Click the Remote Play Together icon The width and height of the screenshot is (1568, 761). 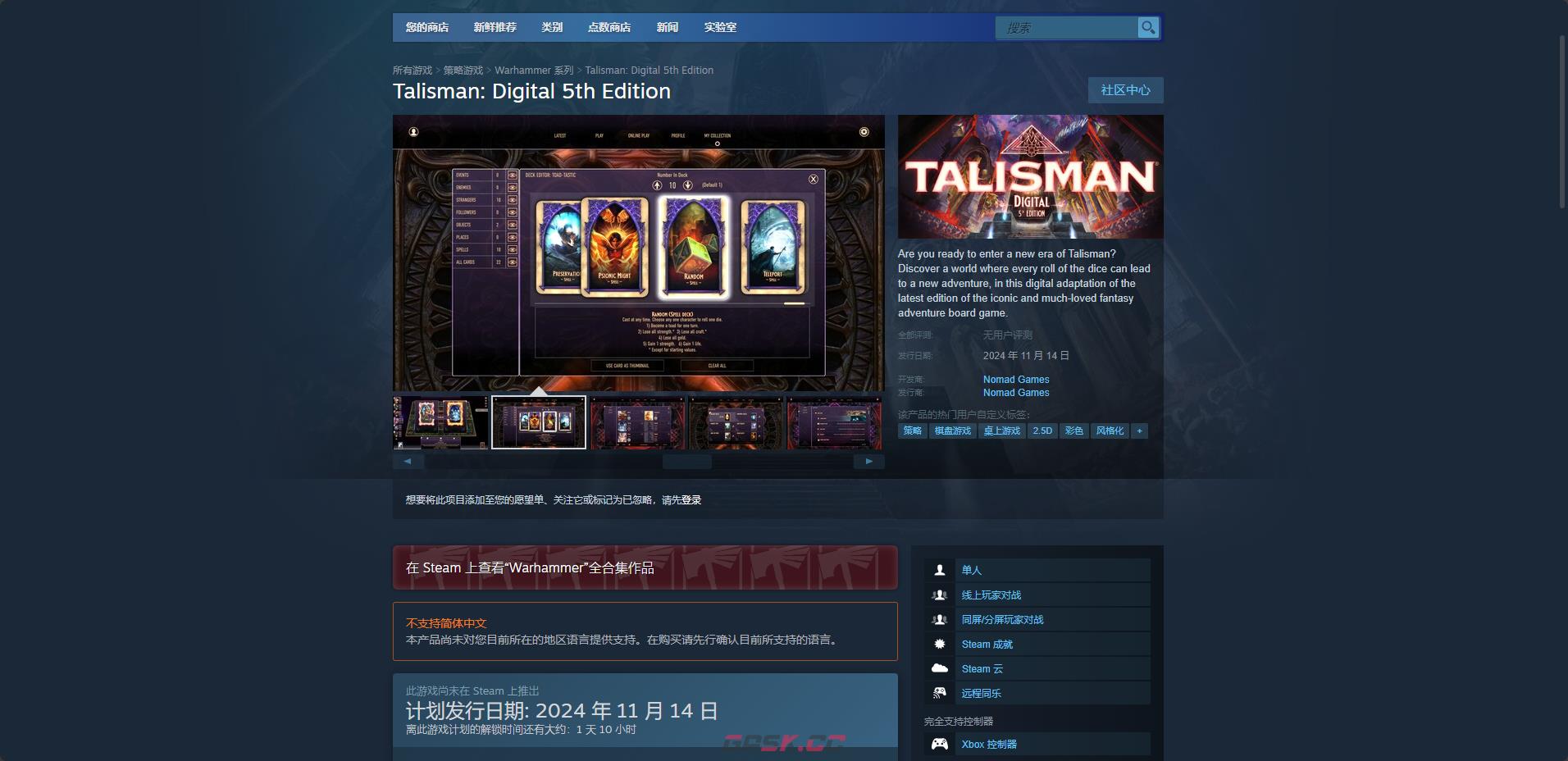coord(940,693)
